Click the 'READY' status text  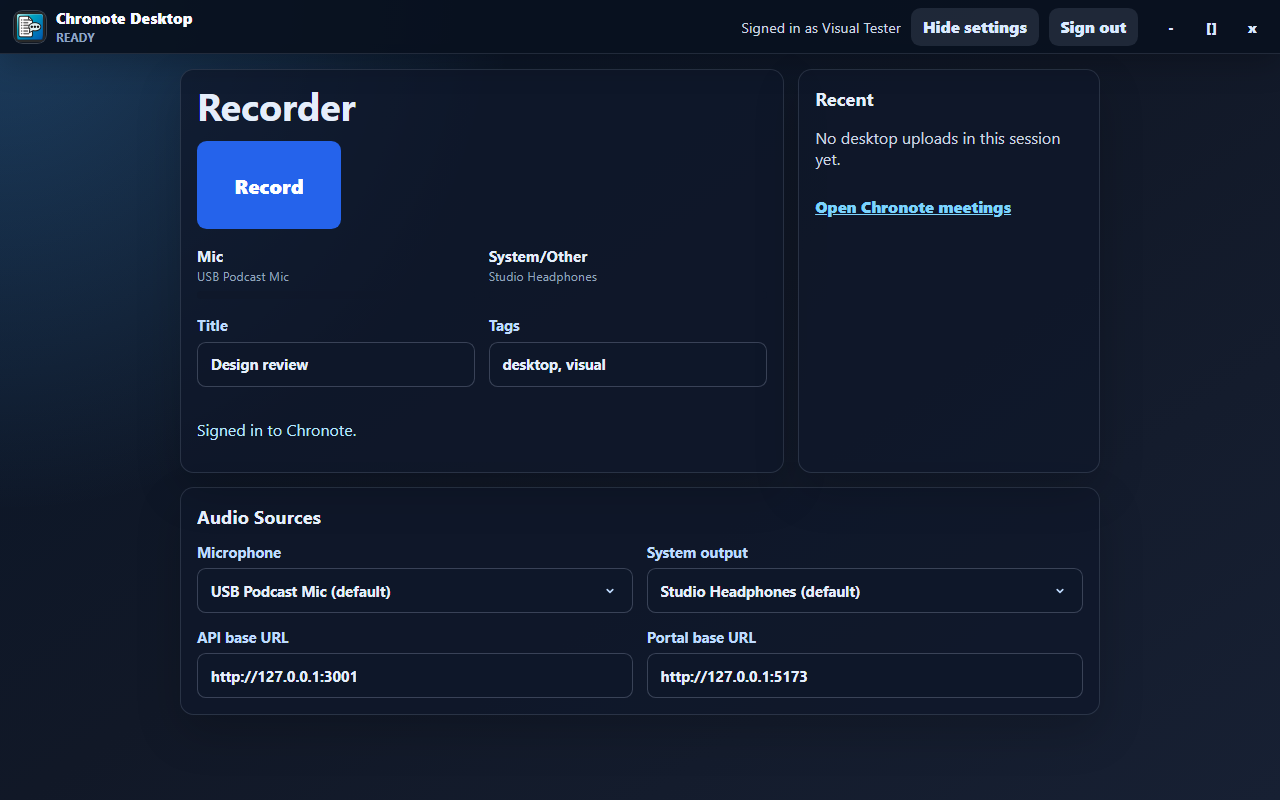pos(75,38)
